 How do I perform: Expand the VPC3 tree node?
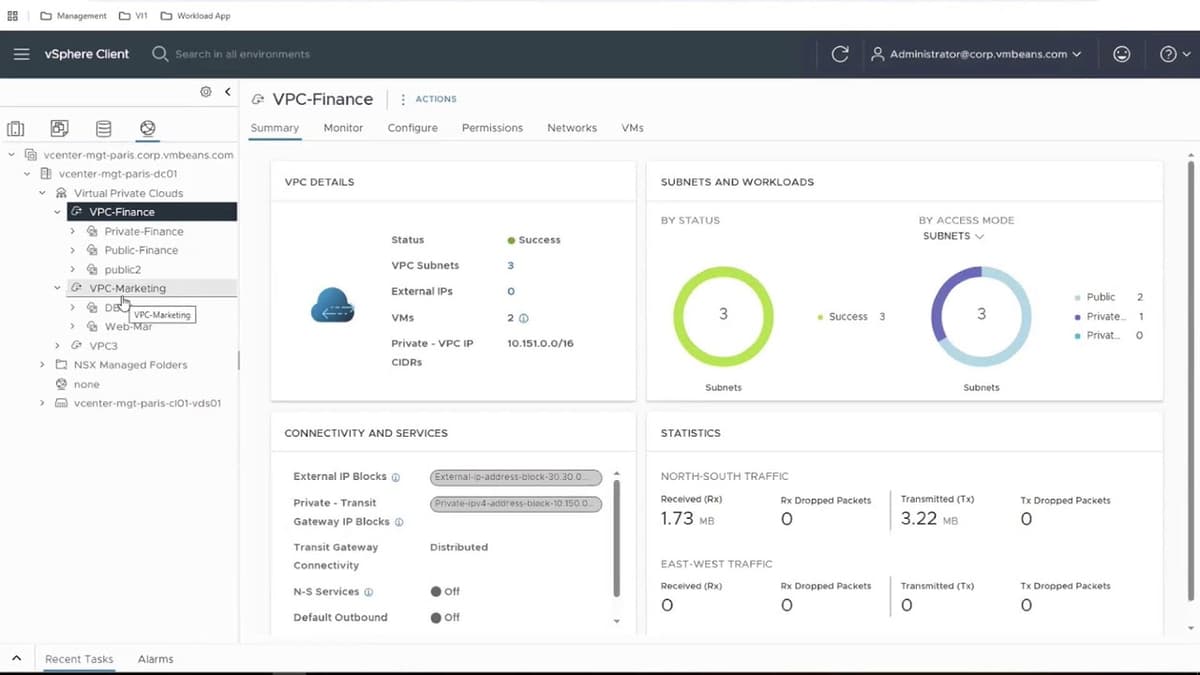click(57, 346)
